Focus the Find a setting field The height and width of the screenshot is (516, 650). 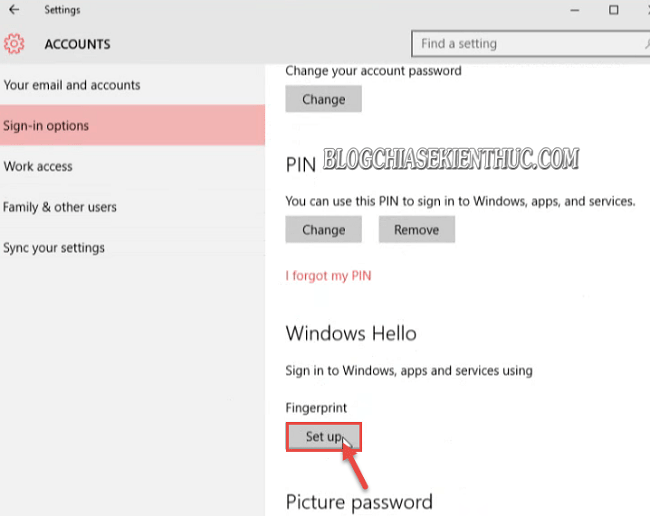click(x=531, y=44)
